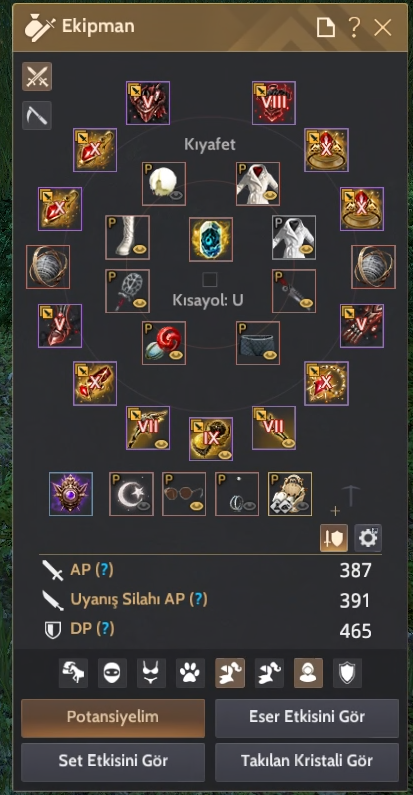The width and height of the screenshot is (413, 795).
Task: Click the blue question mark next to AP
Action: (103, 570)
